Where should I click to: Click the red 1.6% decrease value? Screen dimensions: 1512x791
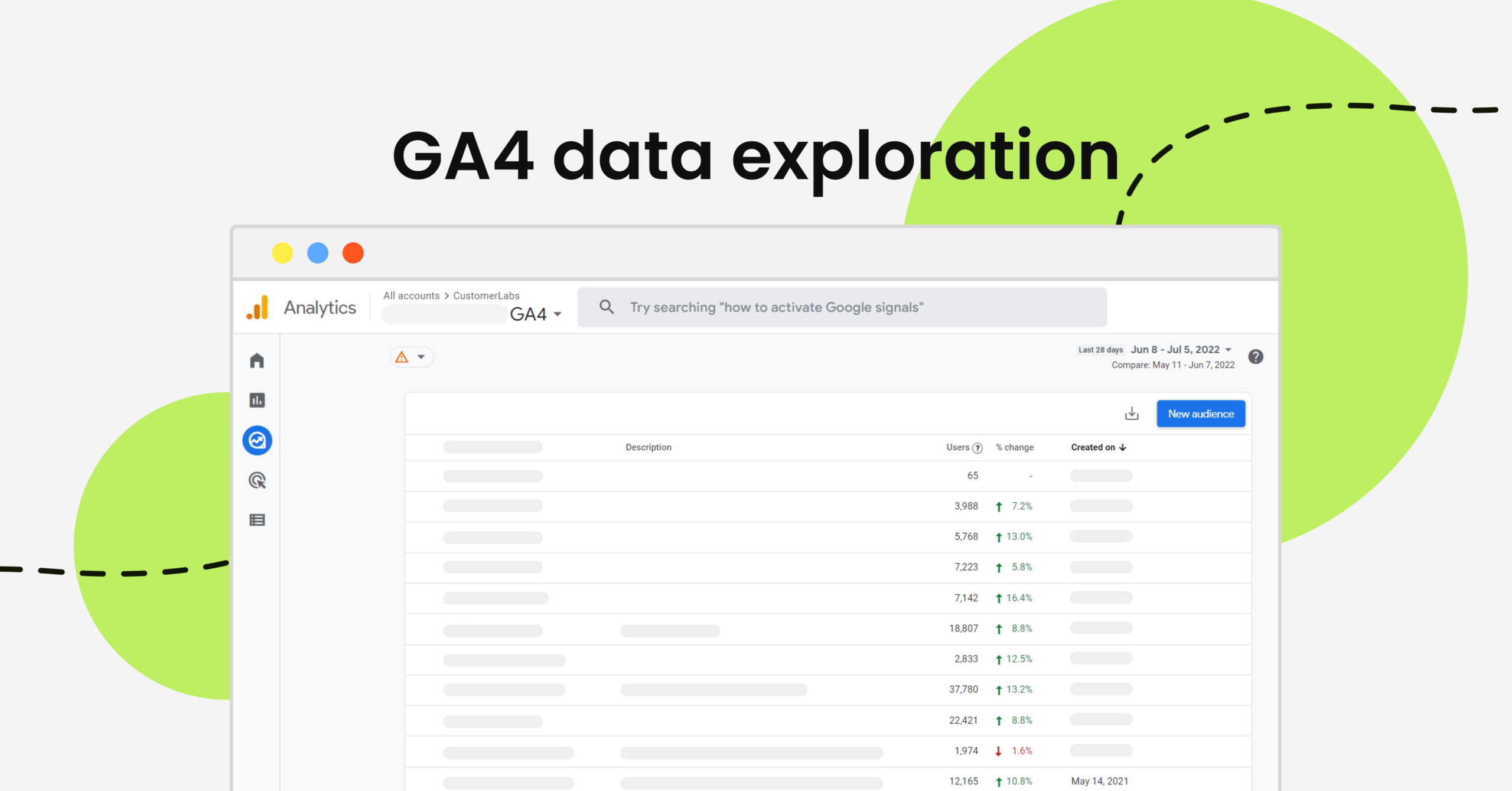(1022, 751)
